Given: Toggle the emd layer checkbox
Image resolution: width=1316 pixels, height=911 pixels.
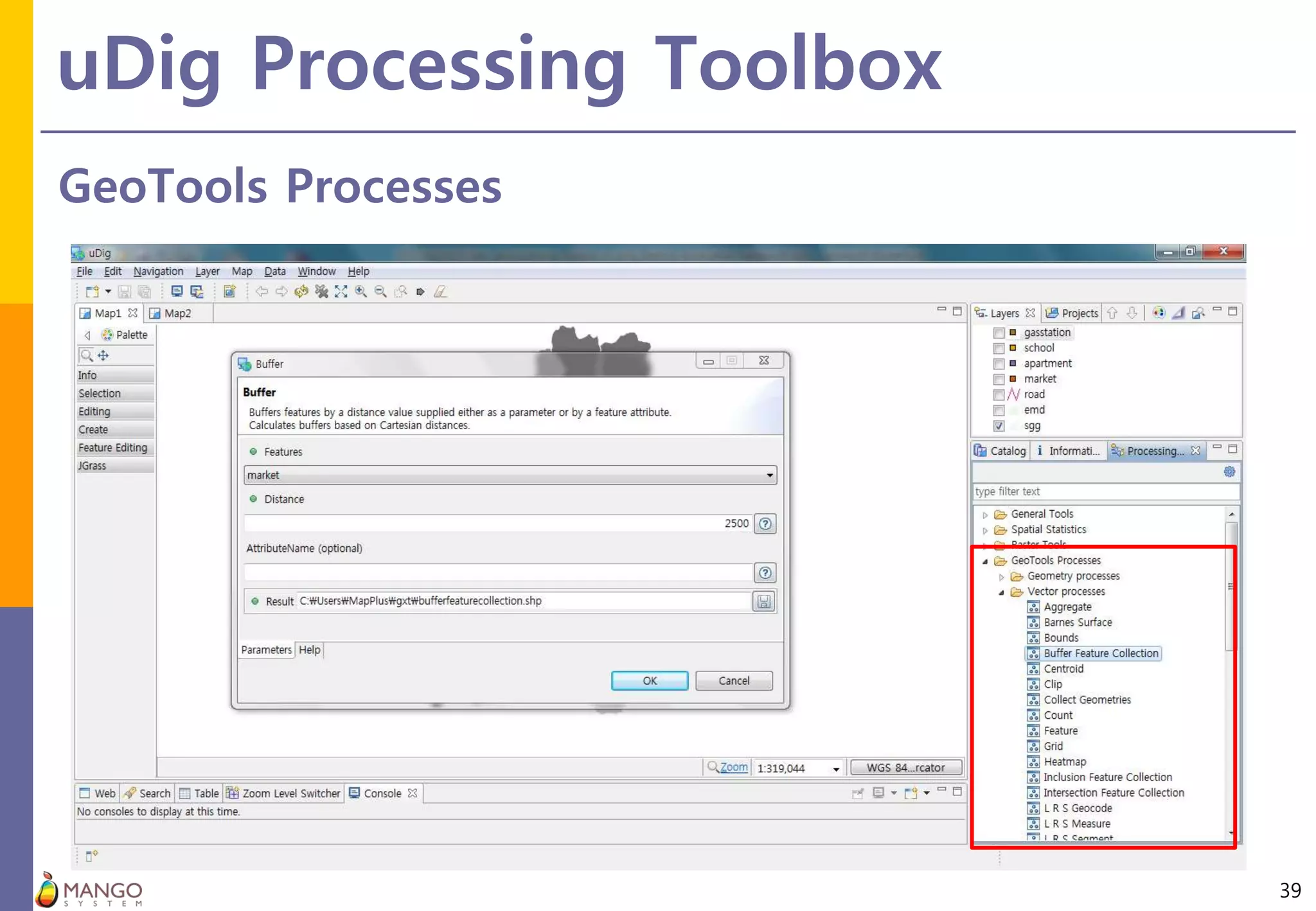Looking at the screenshot, I should [x=999, y=410].
